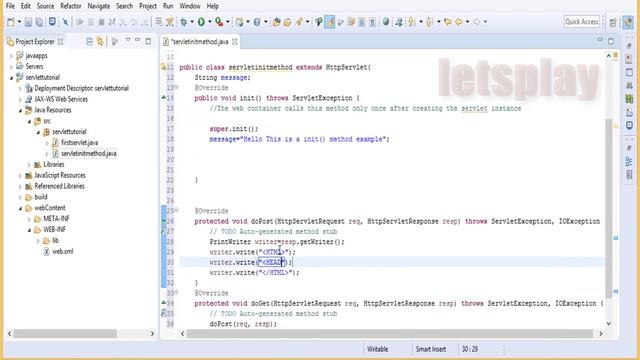
Task: Jump to Last Edit Location icon
Action: point(448,22)
